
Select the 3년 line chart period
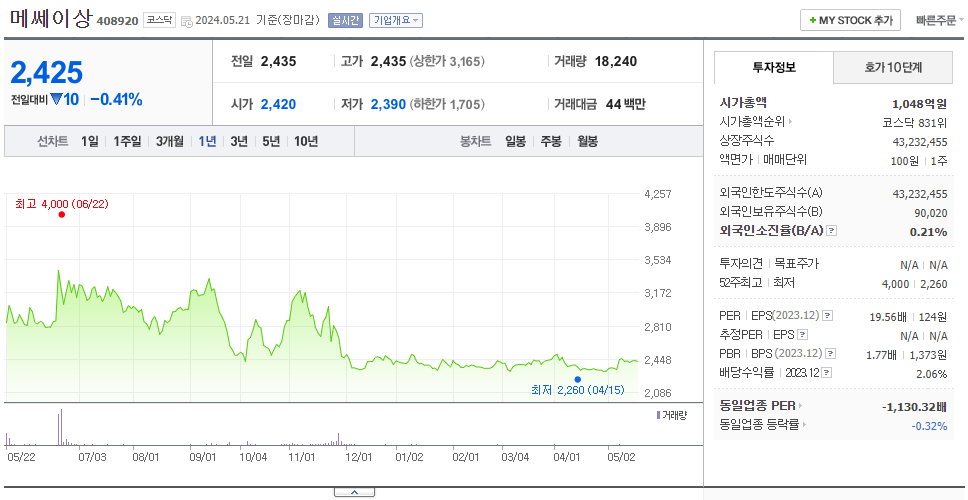coord(239,141)
